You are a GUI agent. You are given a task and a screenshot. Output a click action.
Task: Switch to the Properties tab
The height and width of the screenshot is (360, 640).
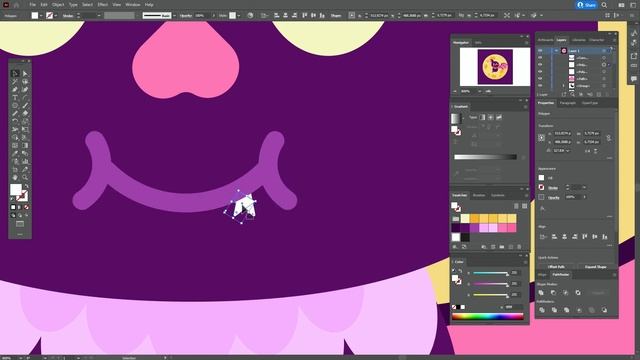pos(546,103)
